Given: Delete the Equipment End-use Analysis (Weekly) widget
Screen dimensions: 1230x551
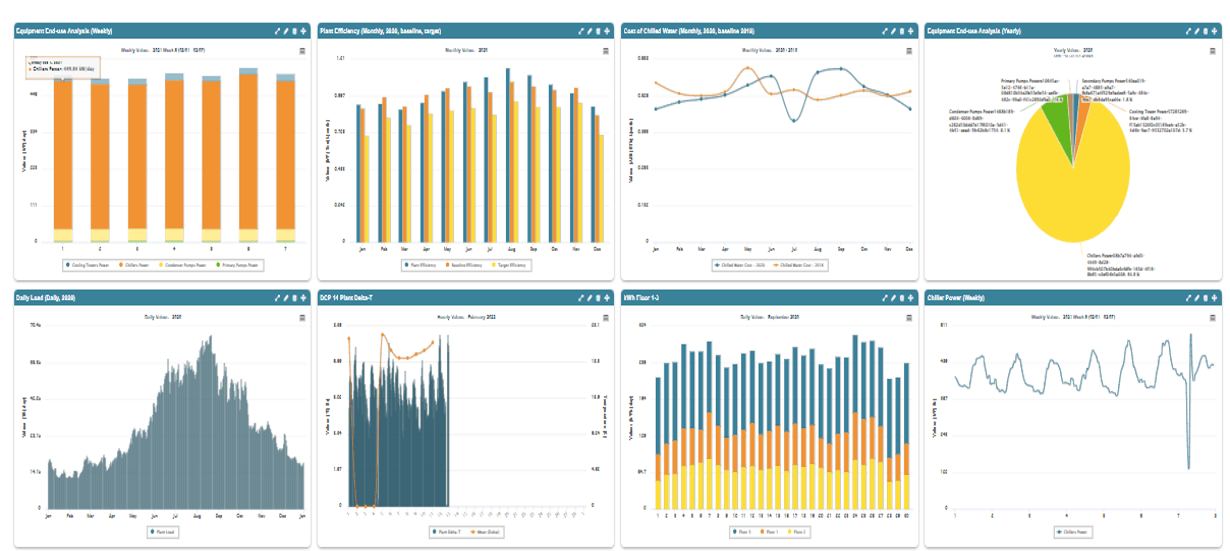Looking at the screenshot, I should [x=295, y=30].
